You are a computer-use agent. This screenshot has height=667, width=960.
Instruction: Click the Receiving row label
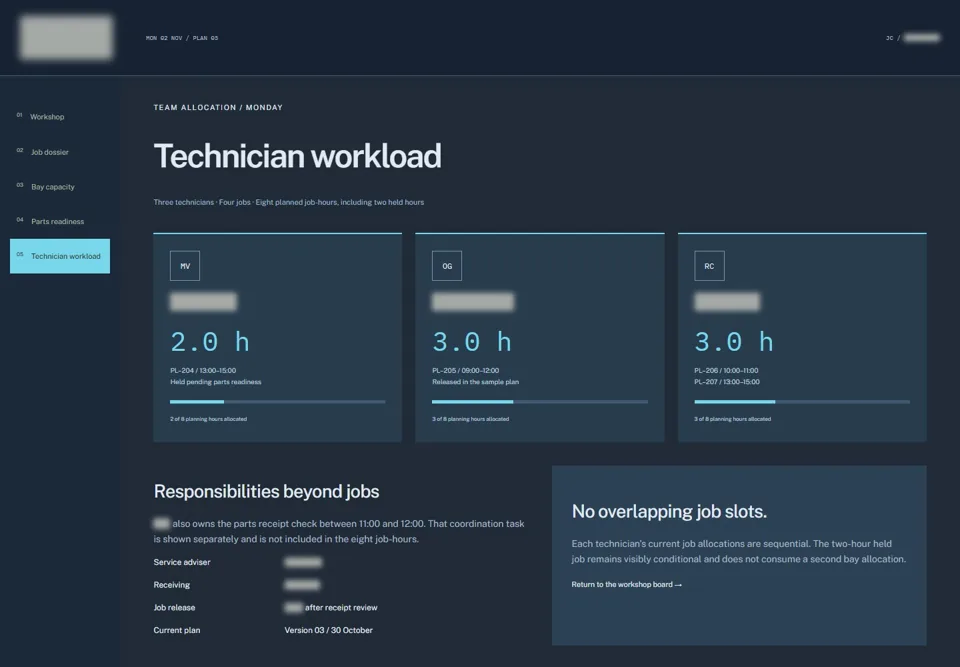point(171,585)
